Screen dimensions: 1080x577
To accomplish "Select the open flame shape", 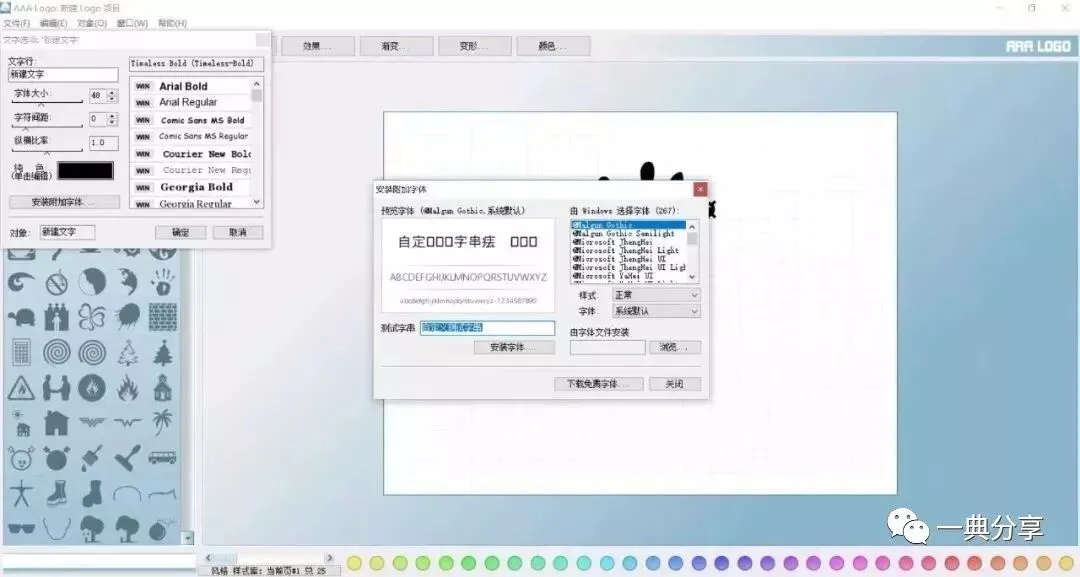I will [127, 388].
